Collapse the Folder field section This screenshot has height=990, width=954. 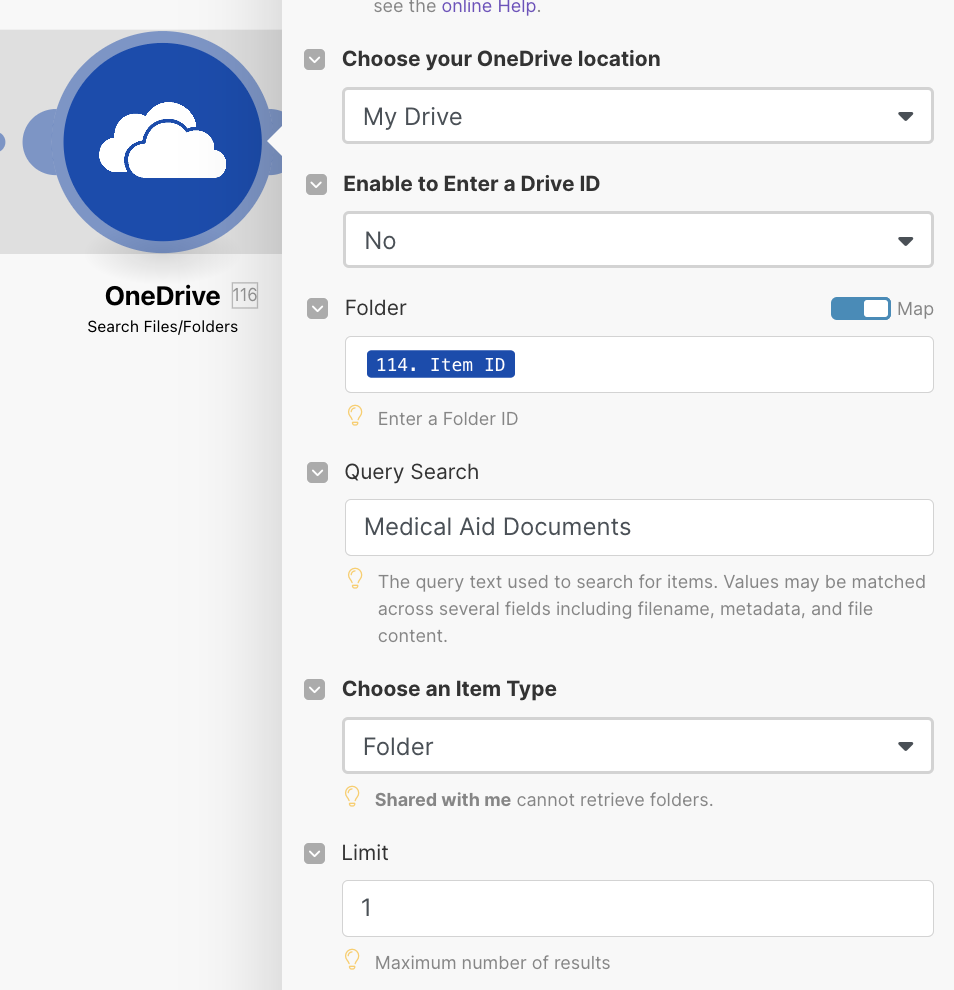point(317,309)
